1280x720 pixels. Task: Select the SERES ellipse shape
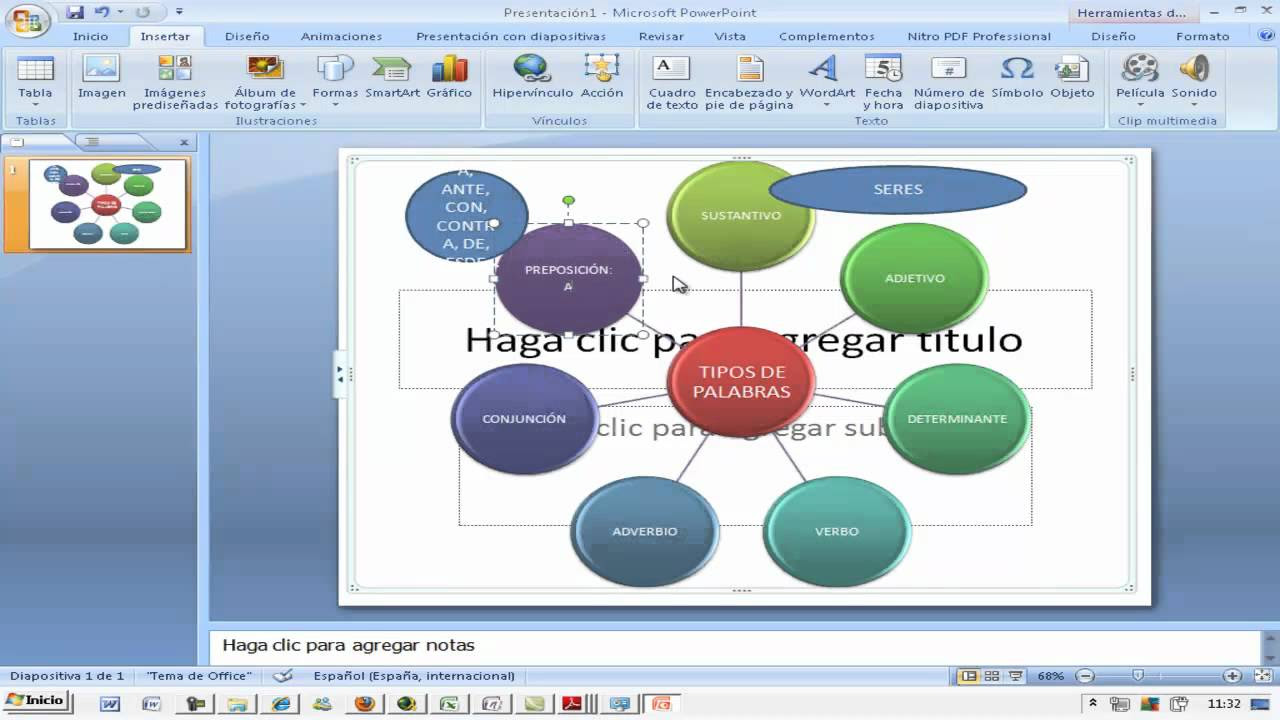pyautogui.click(x=898, y=189)
